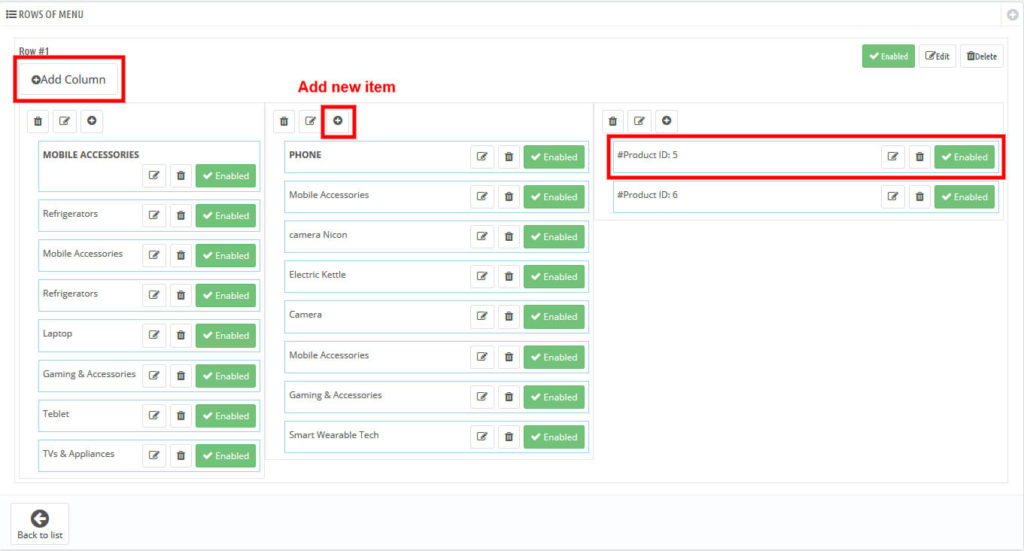
Task: Add new item to PHONE column
Action: [338, 121]
